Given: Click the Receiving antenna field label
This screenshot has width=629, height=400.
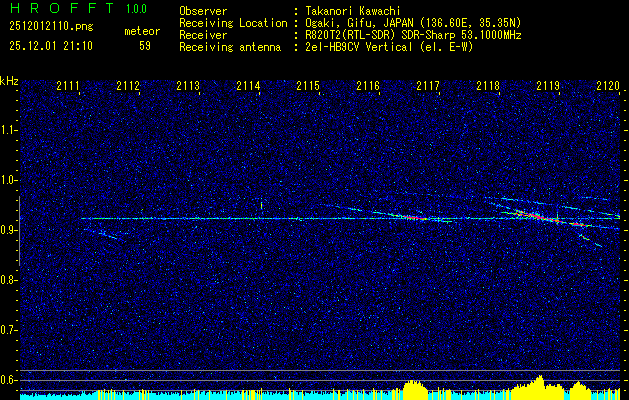Looking at the screenshot, I should (230, 47).
